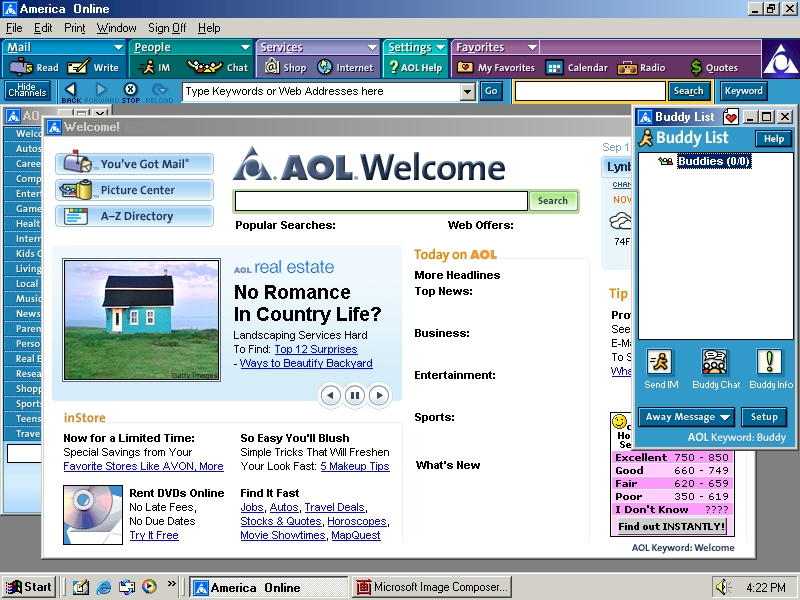
Task: Open Read mail icon in toolbar
Action: click(22, 68)
